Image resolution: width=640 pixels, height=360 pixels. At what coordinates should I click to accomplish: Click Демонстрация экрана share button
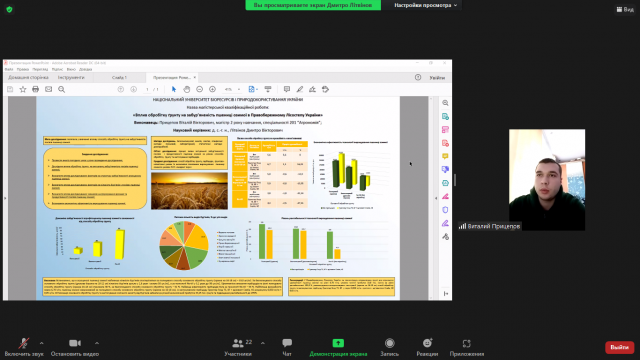pos(338,347)
